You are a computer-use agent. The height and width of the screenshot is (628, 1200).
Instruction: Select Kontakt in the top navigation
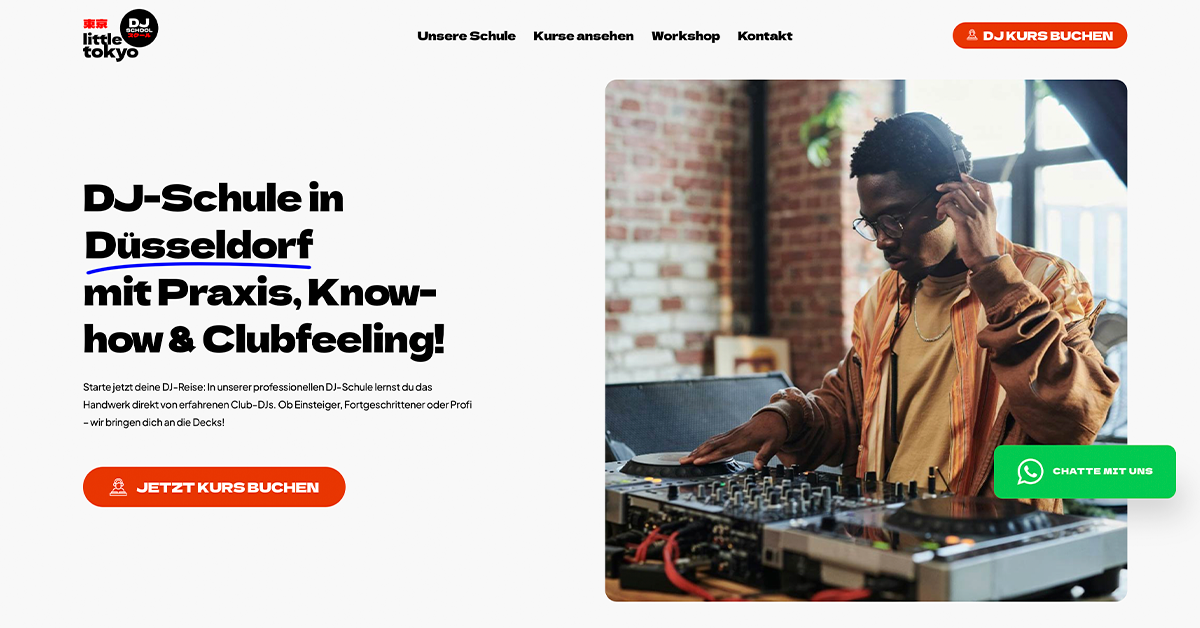pyautogui.click(x=765, y=36)
